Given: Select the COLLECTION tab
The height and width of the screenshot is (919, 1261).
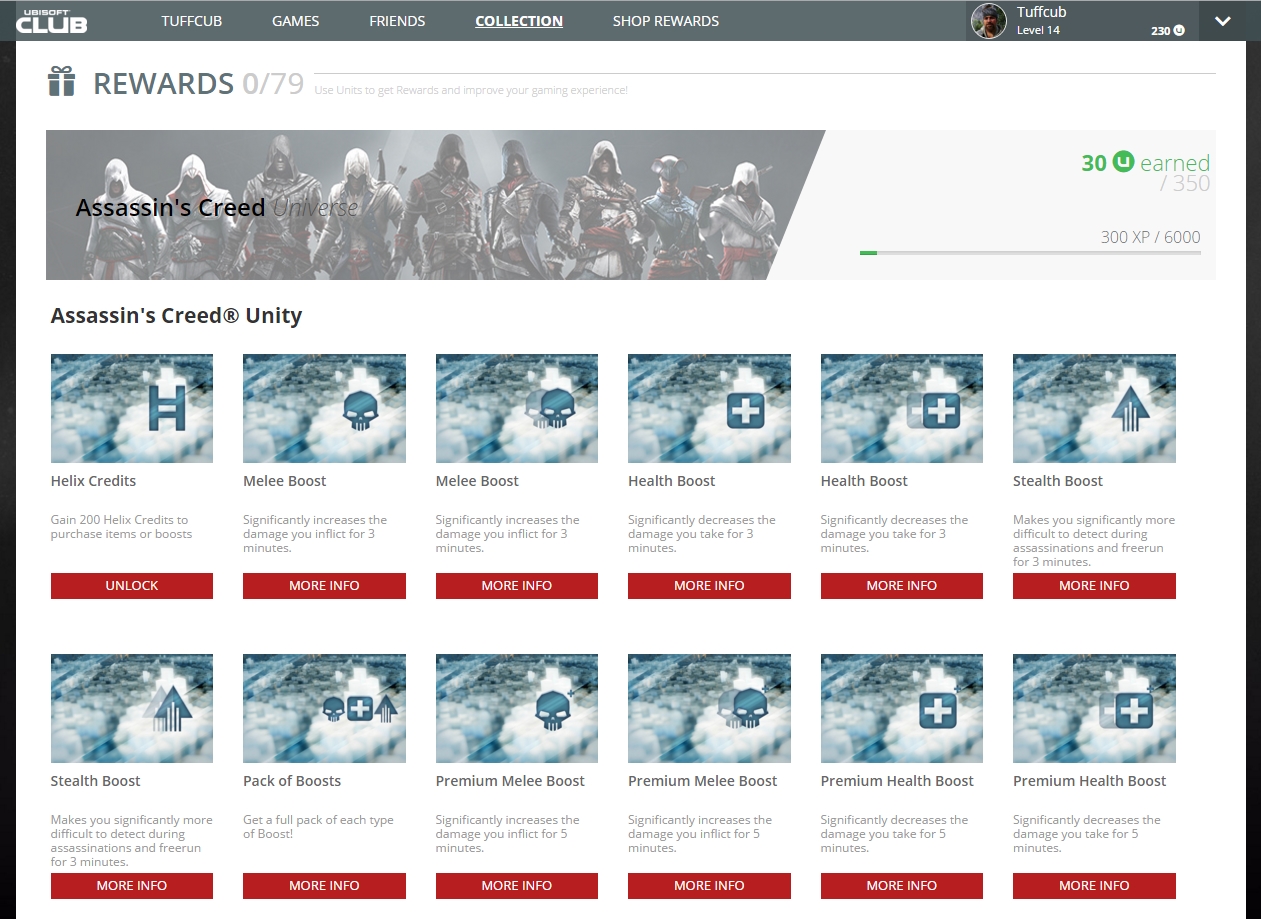Looking at the screenshot, I should (x=519, y=21).
